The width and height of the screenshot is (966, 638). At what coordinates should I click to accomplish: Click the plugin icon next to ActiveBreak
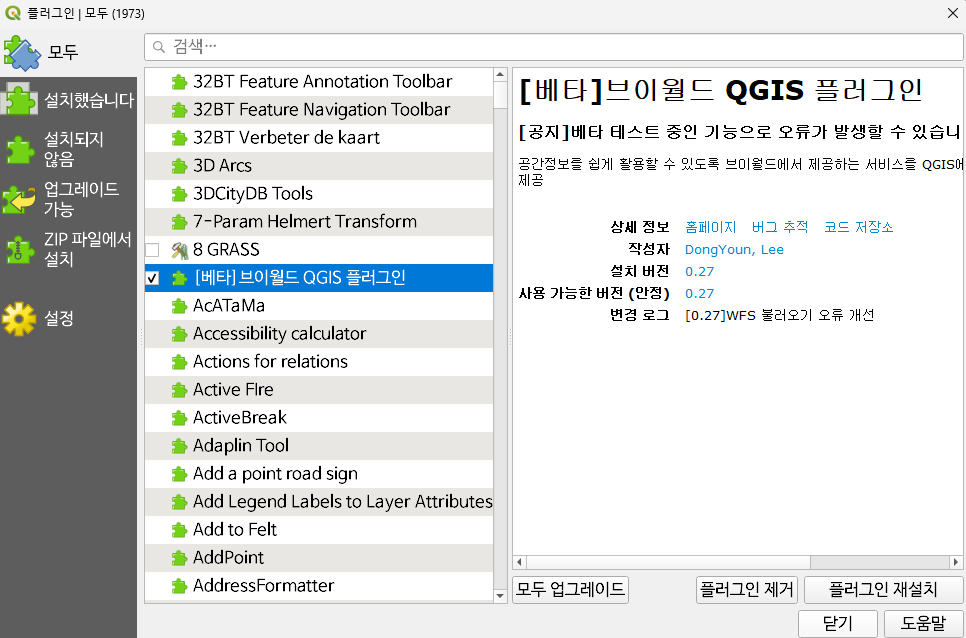pyautogui.click(x=179, y=418)
